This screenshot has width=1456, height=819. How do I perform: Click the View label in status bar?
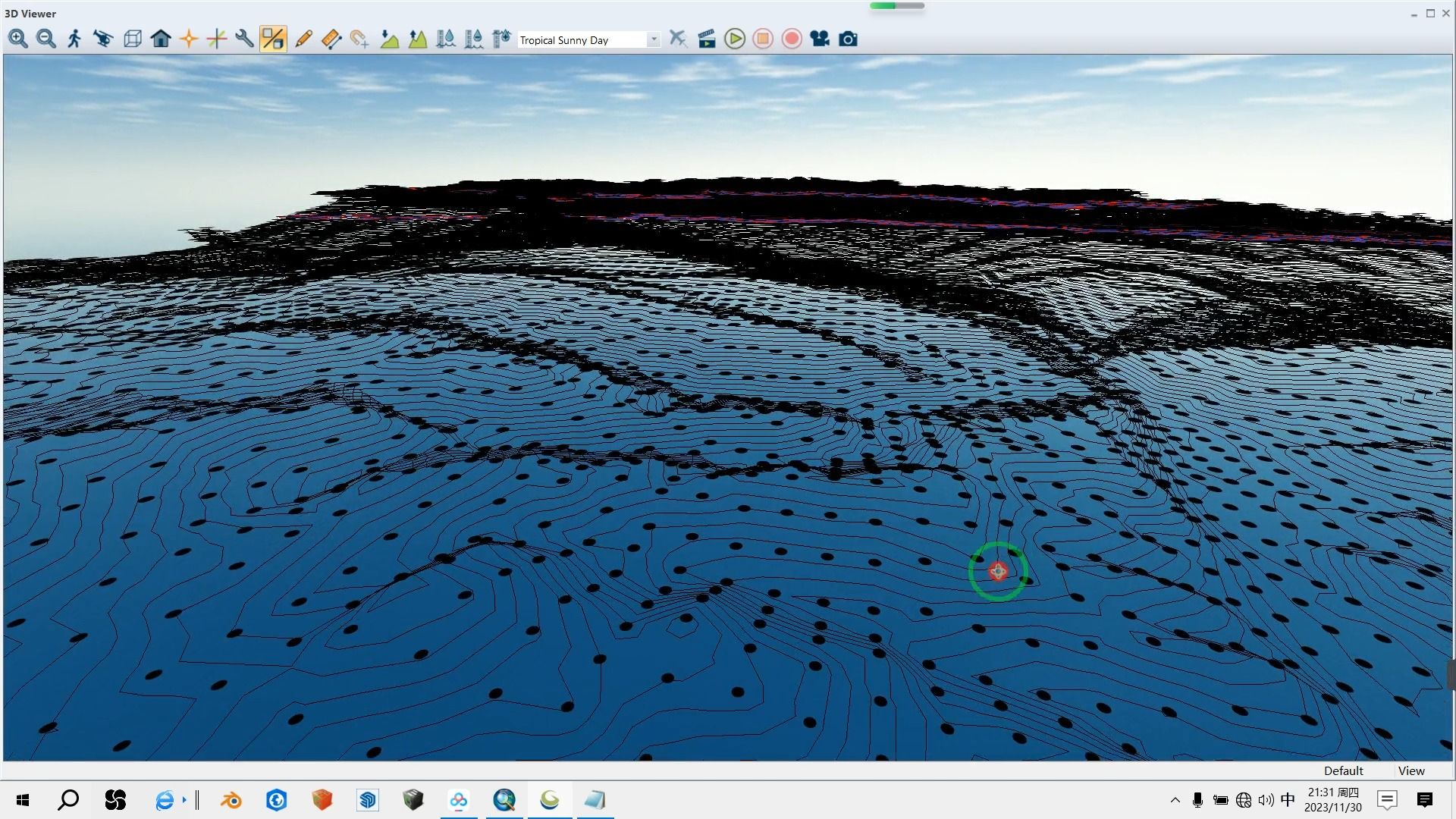tap(1410, 770)
